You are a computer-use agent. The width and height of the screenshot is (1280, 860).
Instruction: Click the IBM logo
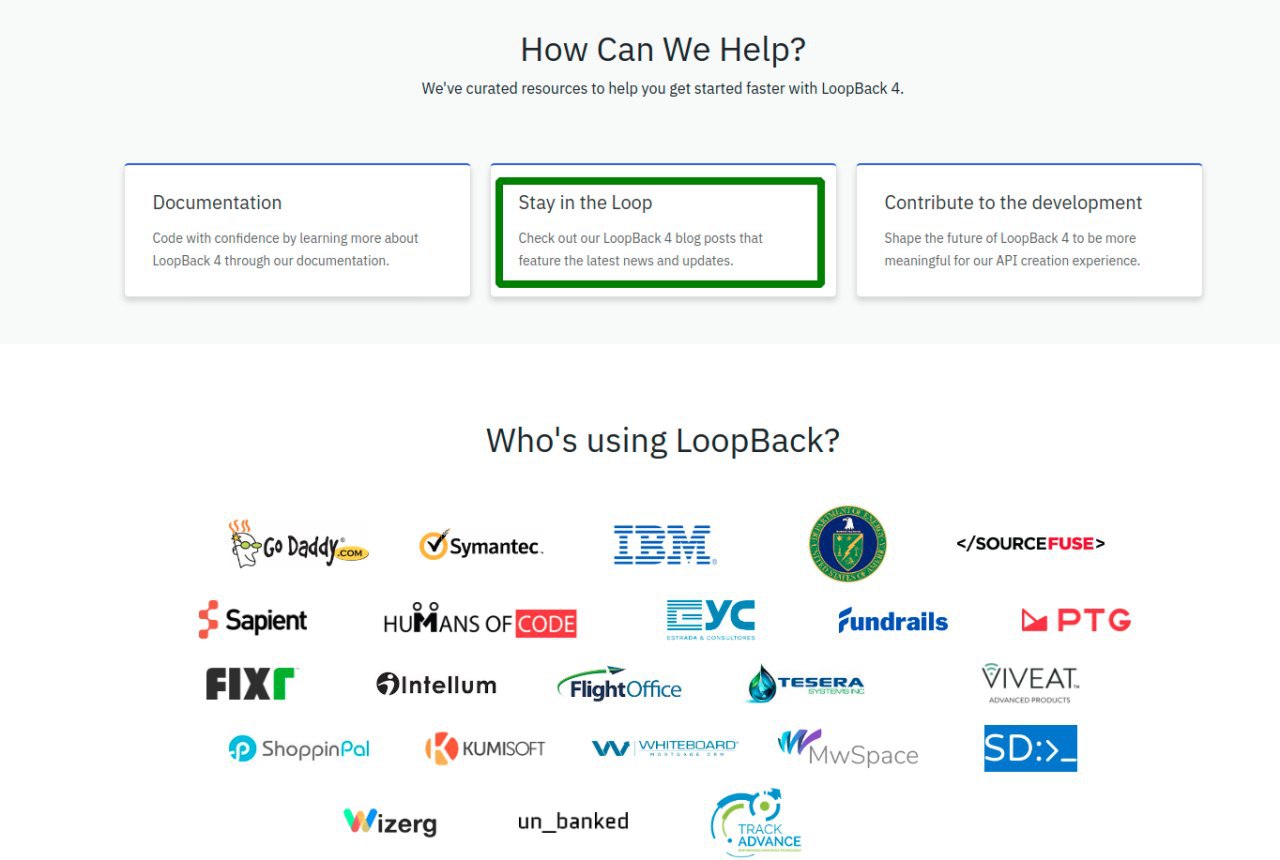click(664, 545)
